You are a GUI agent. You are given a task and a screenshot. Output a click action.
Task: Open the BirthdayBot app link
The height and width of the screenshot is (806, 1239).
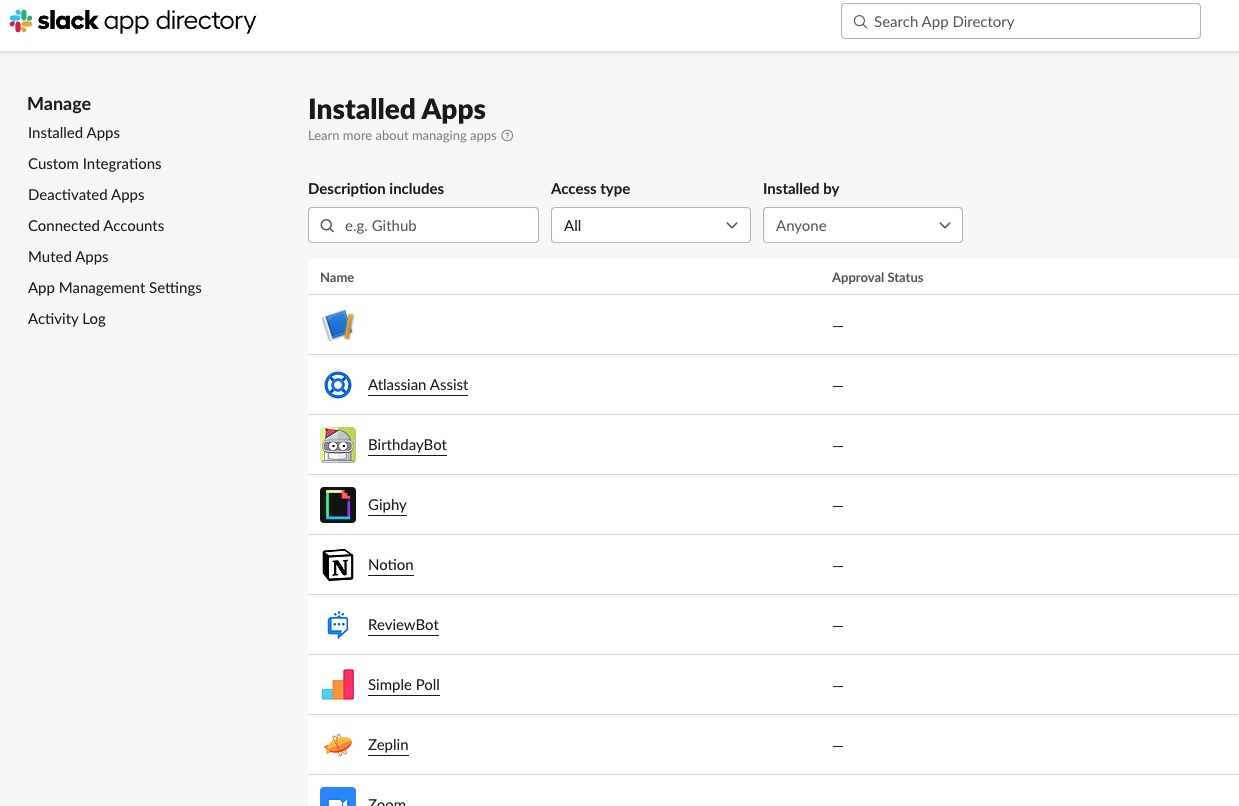click(407, 445)
